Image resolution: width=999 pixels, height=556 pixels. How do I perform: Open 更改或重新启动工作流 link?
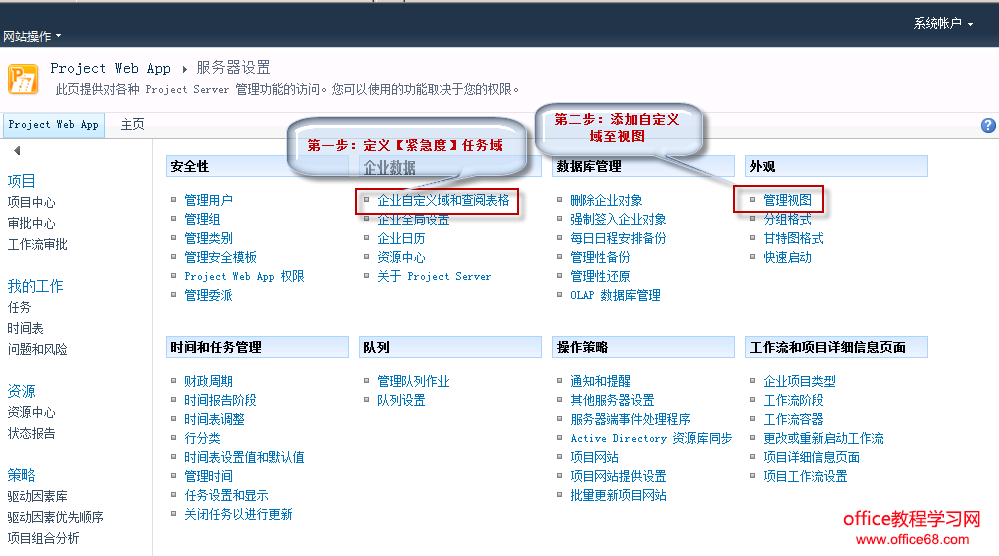tap(823, 438)
